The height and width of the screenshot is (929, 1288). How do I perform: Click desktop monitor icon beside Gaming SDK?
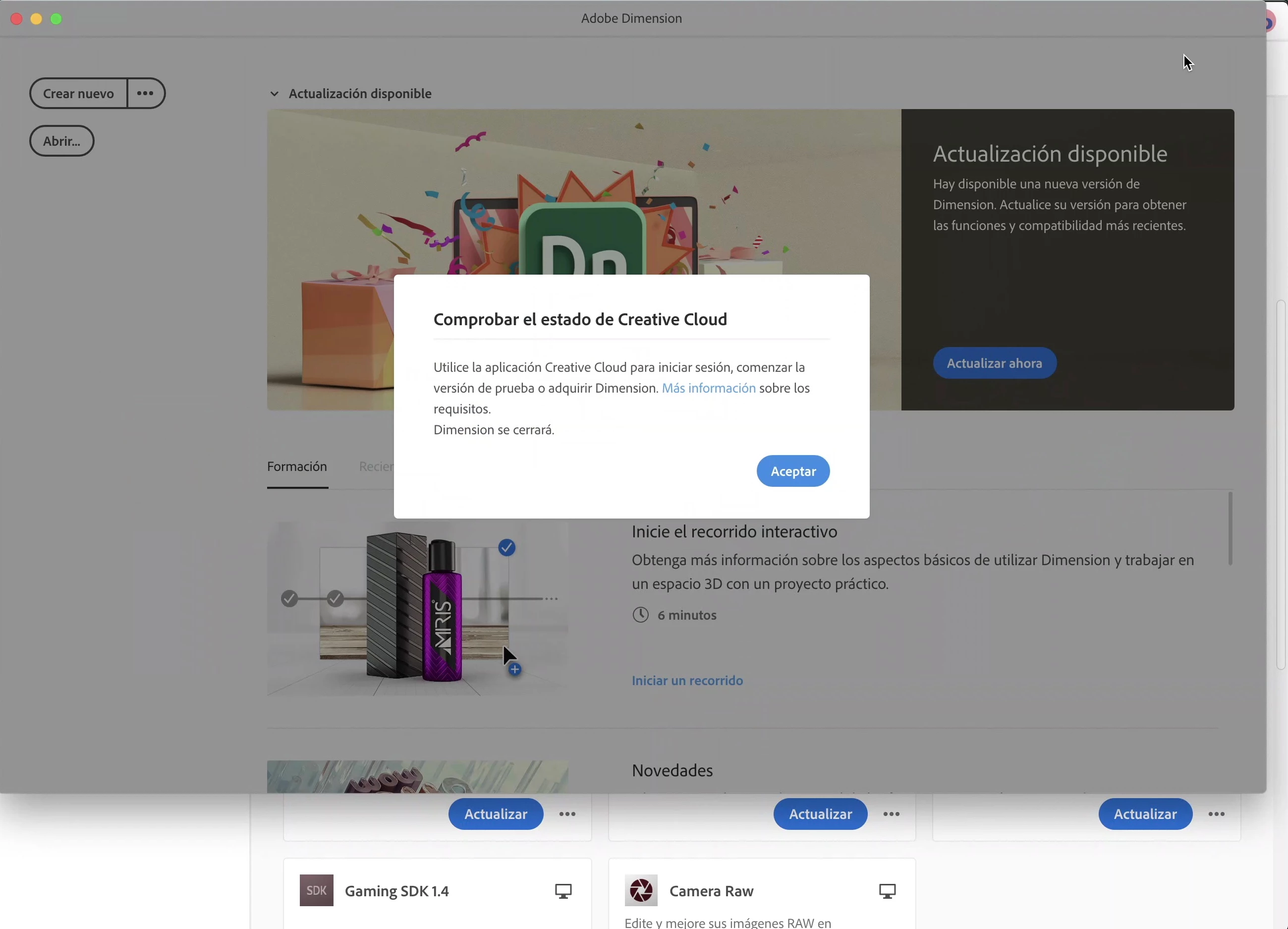(563, 890)
